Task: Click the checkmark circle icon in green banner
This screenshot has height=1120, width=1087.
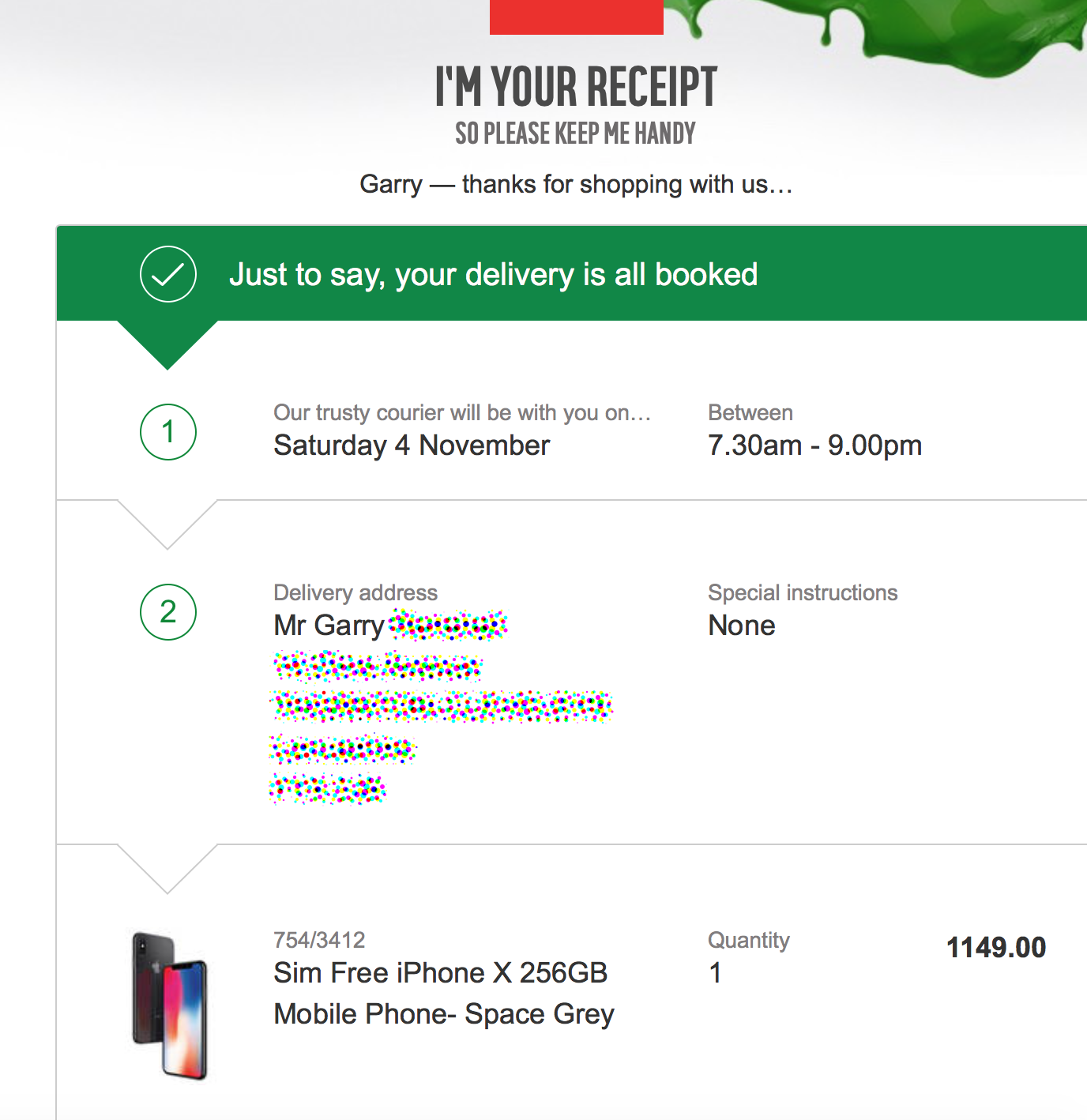Action: (x=168, y=274)
